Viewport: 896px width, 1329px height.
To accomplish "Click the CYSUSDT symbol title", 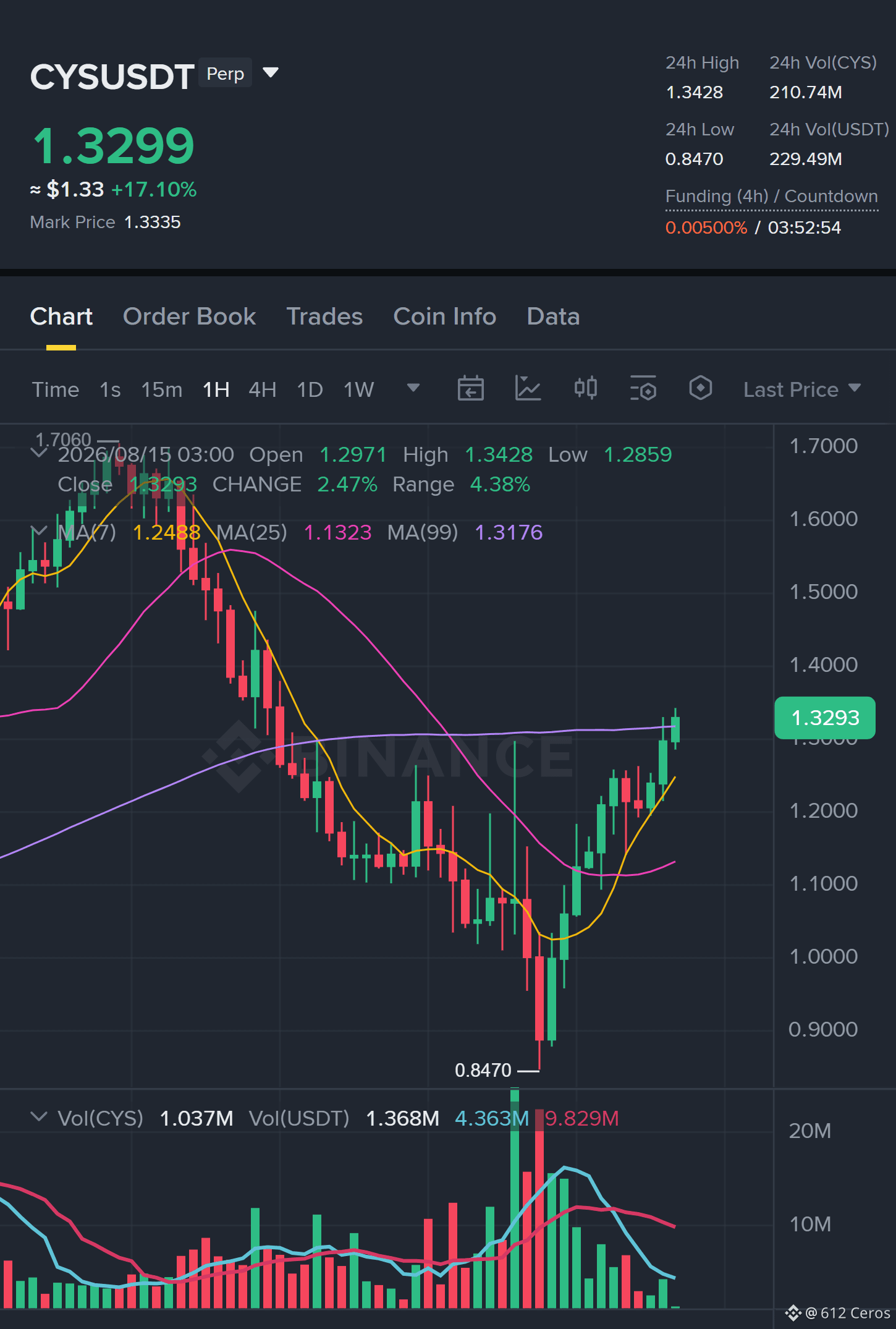I will (112, 77).
